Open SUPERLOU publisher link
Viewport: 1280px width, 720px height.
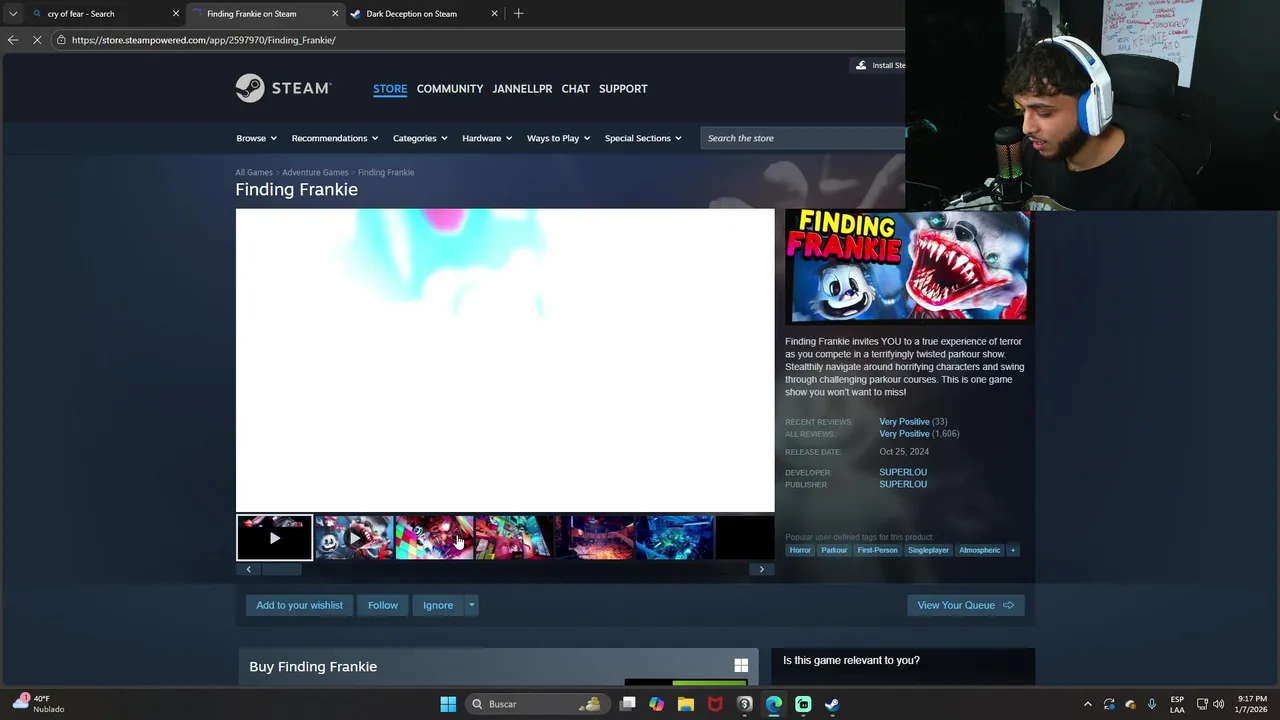903,484
